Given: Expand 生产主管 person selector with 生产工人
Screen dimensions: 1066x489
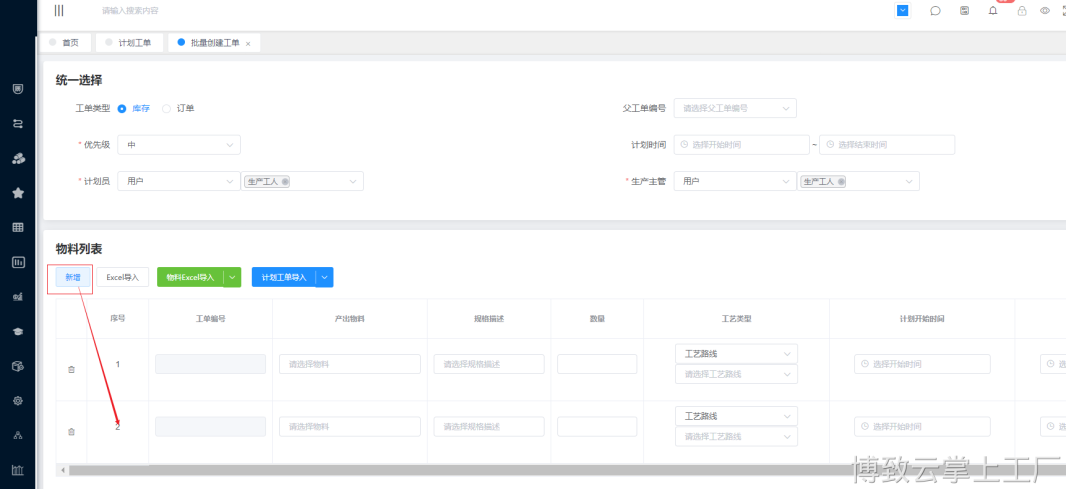Looking at the screenshot, I should click(x=859, y=182).
